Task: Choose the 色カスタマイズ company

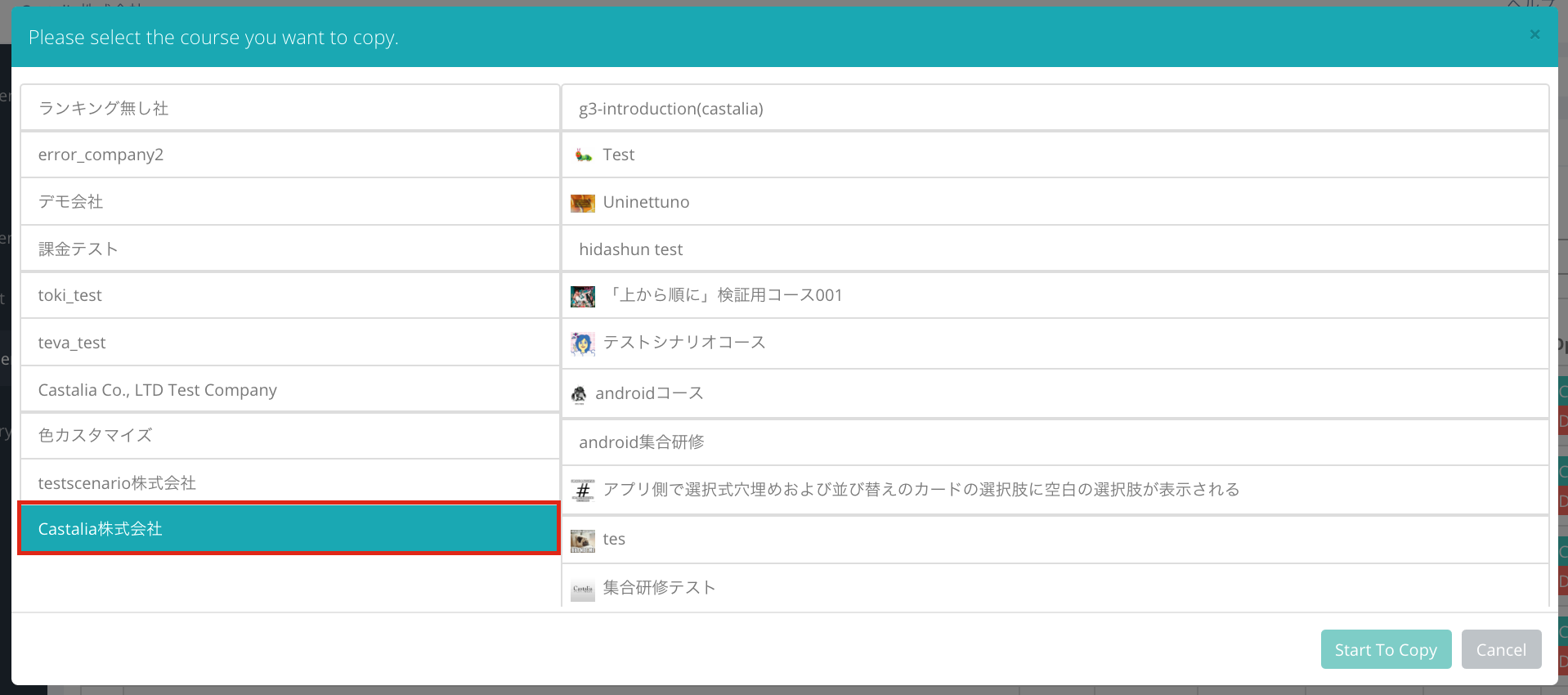Action: (290, 436)
